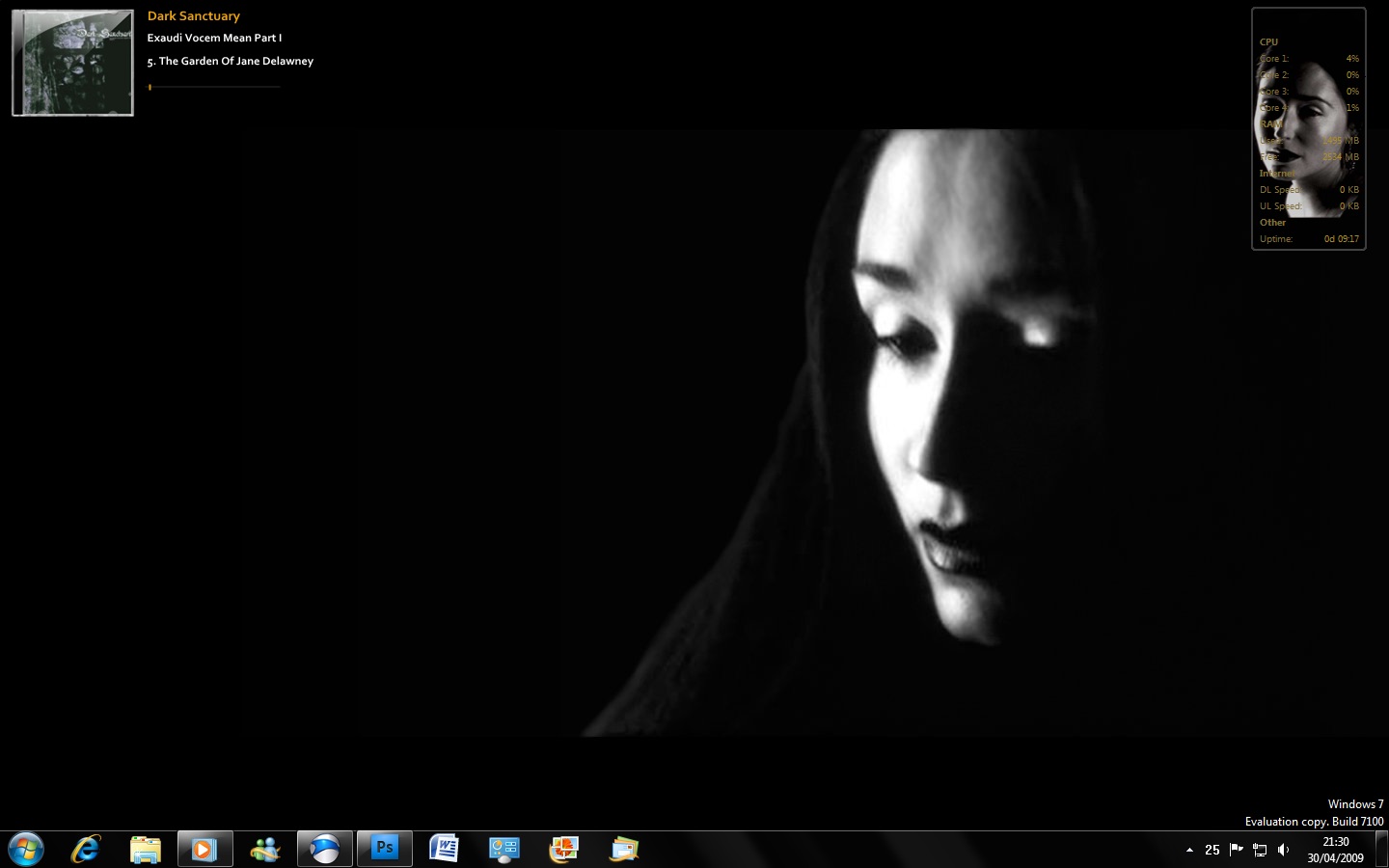Open the volume speaker control
The width and height of the screenshot is (1389, 868).
click(1283, 850)
